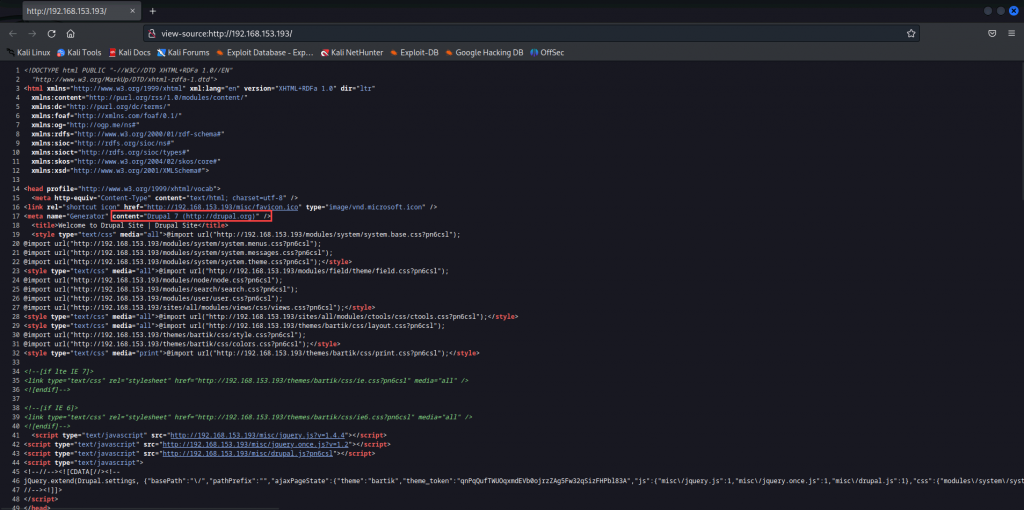Viewport: 1024px width, 510px height.
Task: Open the Kali Tools bookmark
Action: point(79,52)
